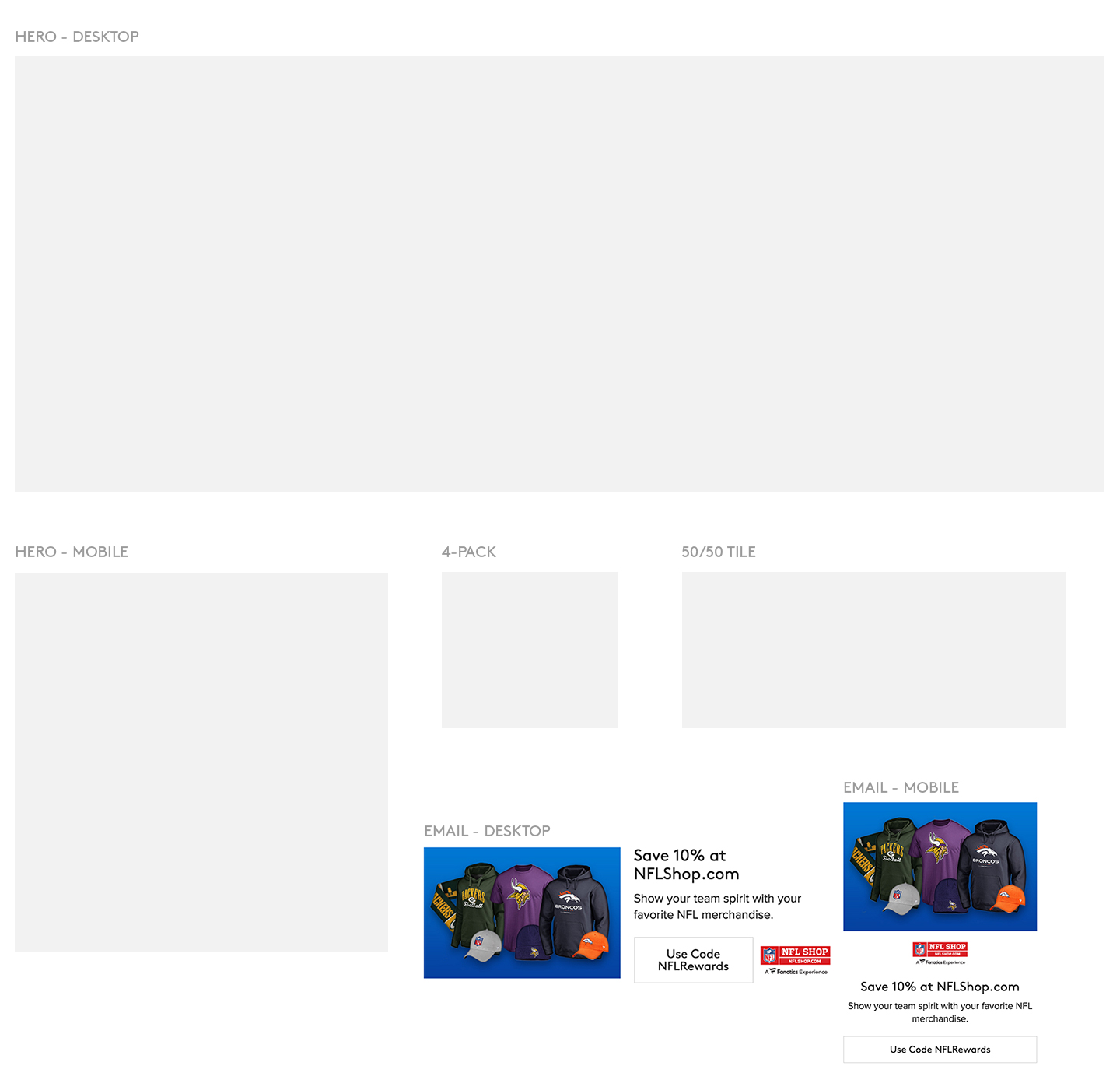This screenshot has height=1069, width=1120.
Task: Click the 'EMAIL - DESKTOP' section label
Action: pyautogui.click(x=487, y=831)
